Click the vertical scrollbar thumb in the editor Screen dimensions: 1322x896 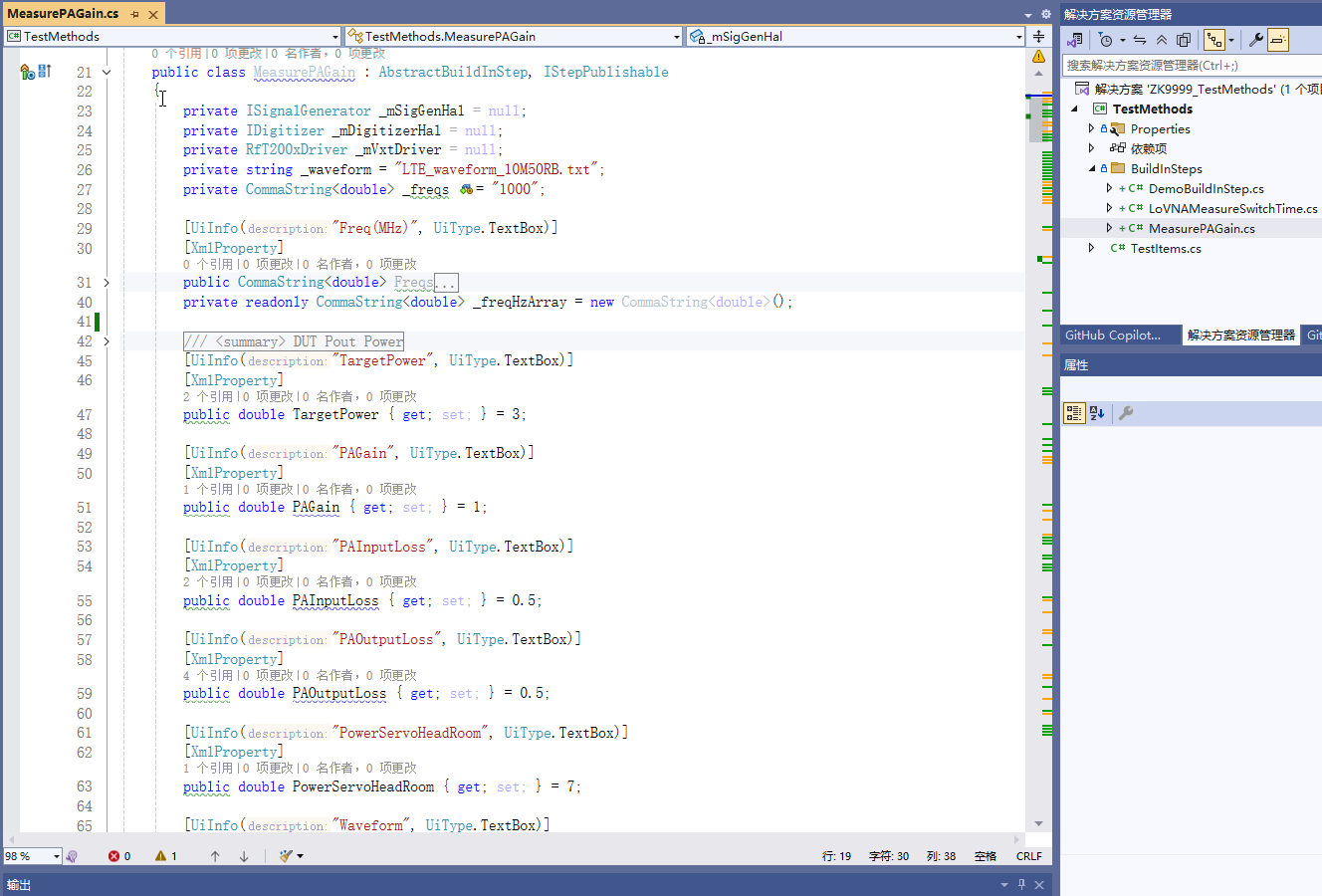point(1038,119)
